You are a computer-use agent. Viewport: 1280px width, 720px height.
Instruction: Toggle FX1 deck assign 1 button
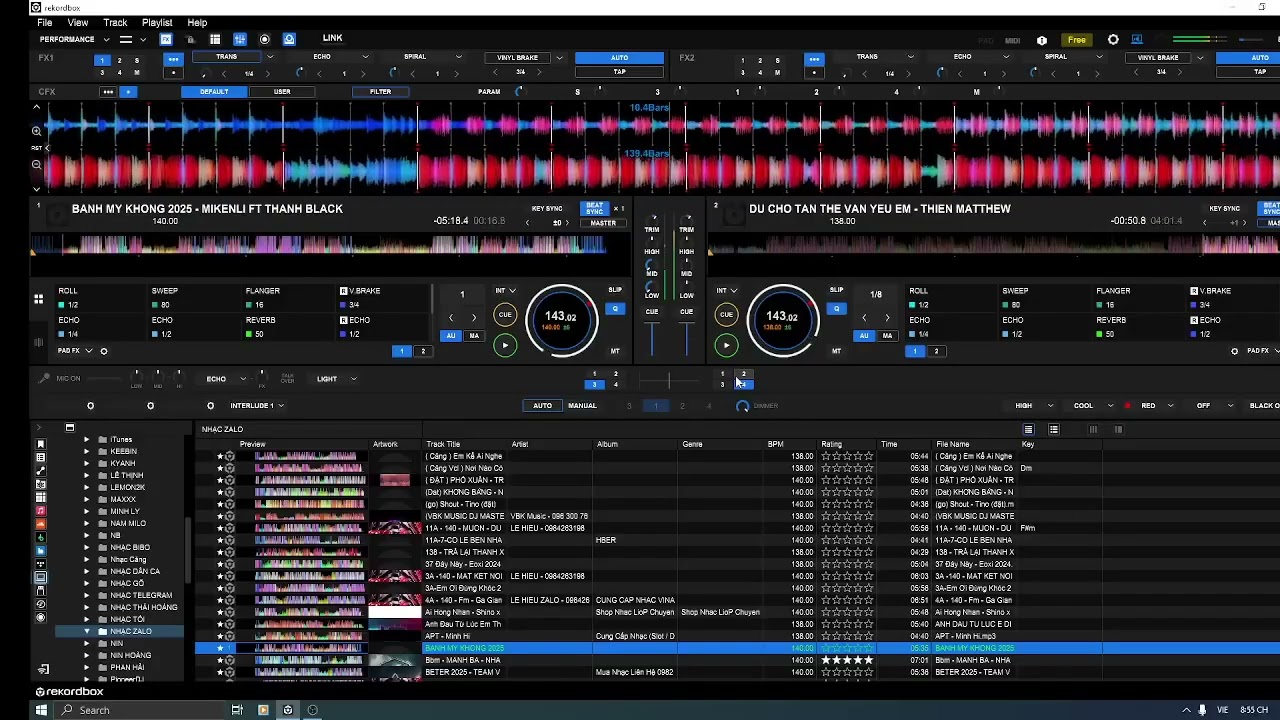101,60
